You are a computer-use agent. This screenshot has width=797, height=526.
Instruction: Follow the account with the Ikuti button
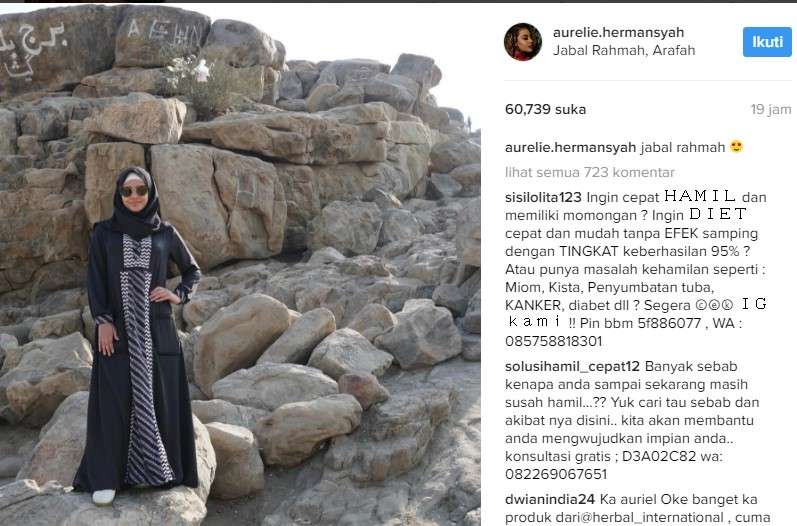click(767, 42)
